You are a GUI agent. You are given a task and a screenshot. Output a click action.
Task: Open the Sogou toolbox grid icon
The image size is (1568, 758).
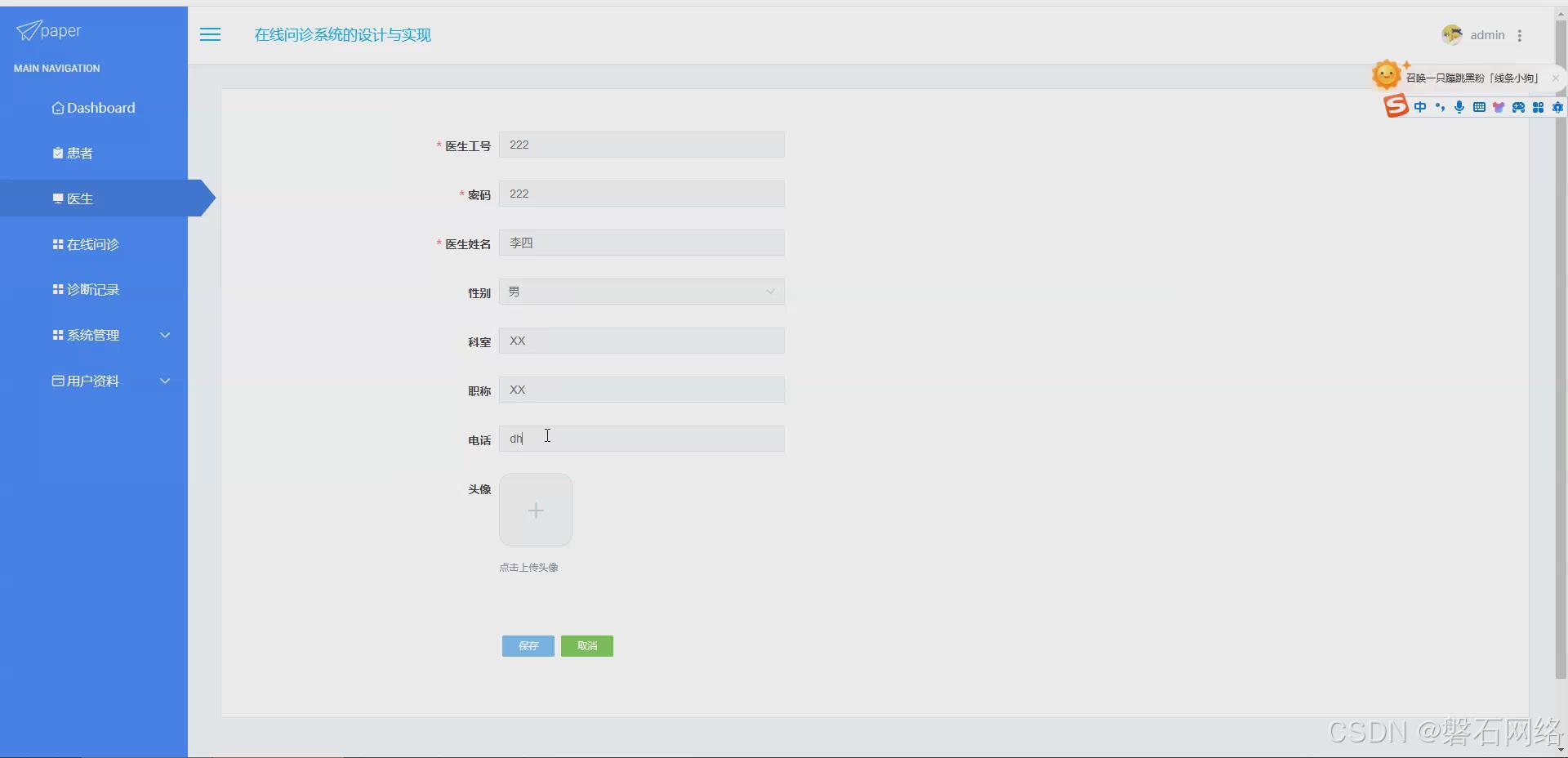coord(1538,107)
